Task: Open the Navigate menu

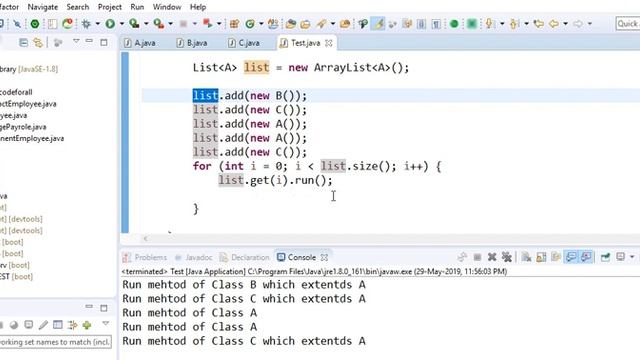Action: coord(42,7)
